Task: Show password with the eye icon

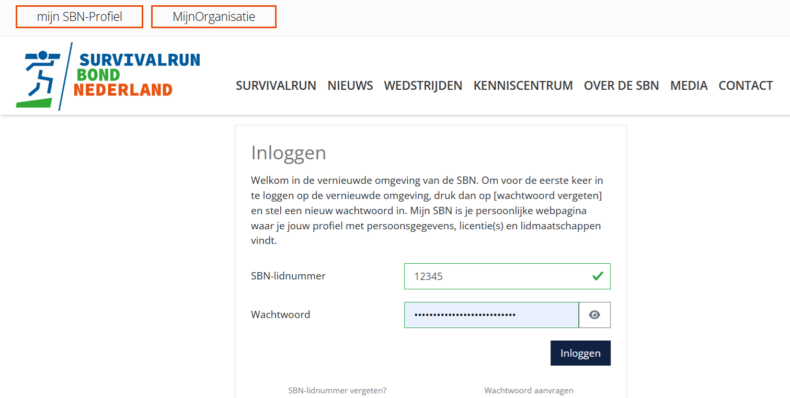Action: (x=595, y=315)
